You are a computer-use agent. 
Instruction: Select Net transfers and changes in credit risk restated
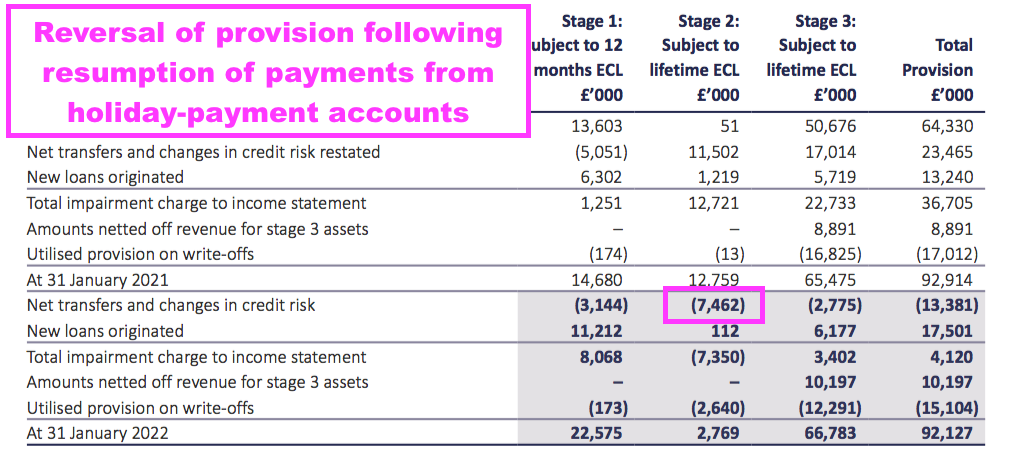(203, 152)
